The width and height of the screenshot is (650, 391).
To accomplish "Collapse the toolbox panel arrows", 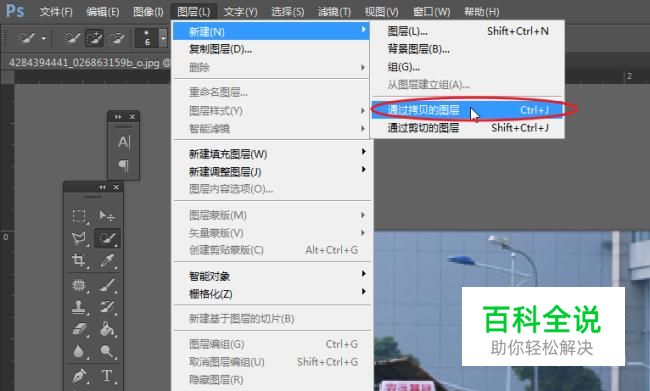I will click(x=102, y=187).
